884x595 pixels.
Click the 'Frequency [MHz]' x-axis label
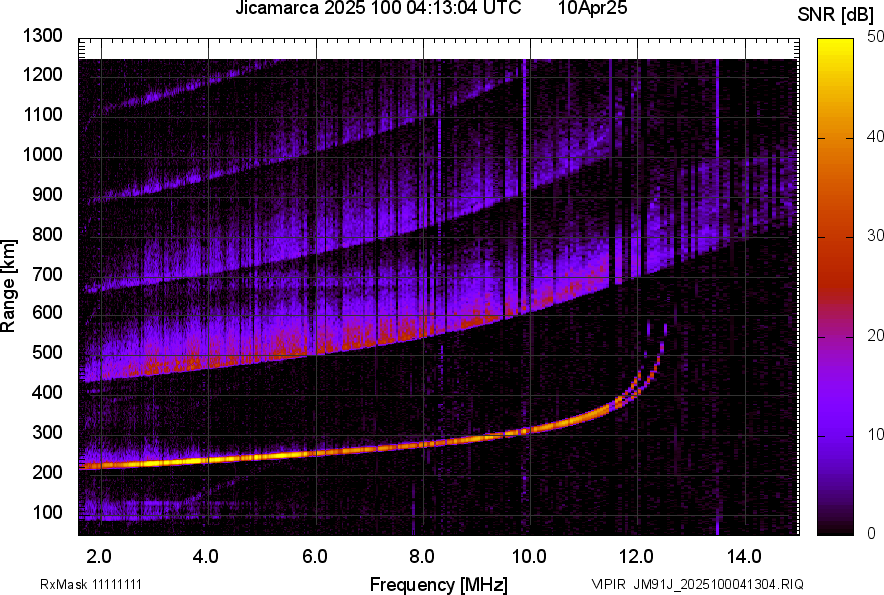point(438,584)
